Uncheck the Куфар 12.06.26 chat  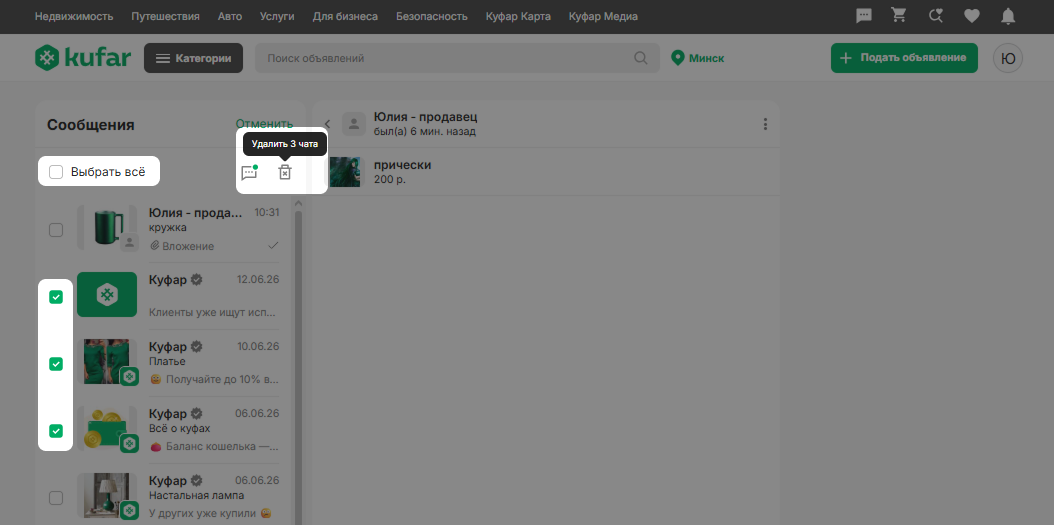click(x=56, y=296)
